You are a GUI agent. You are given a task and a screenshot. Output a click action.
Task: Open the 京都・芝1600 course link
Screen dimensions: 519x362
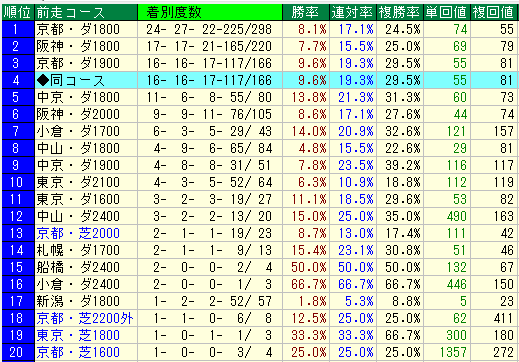tap(78, 352)
